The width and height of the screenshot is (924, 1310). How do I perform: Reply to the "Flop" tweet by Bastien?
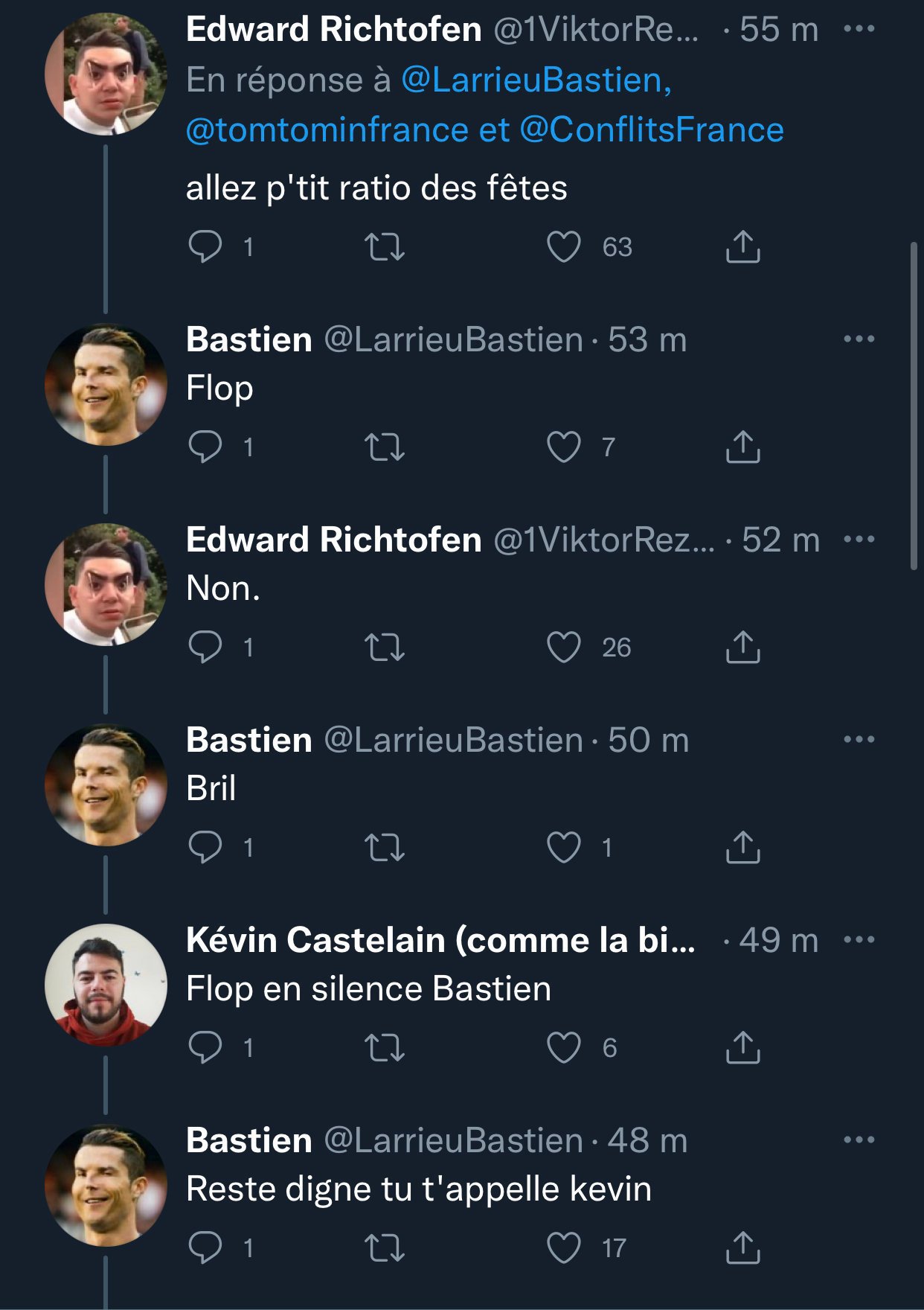205,447
